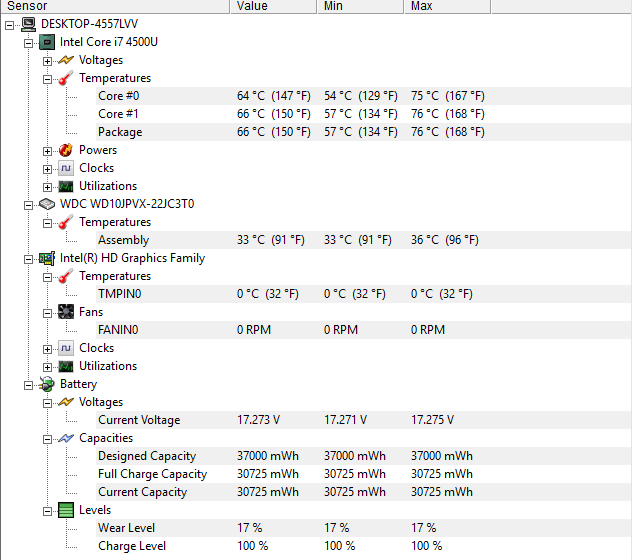The height and width of the screenshot is (560, 632).
Task: Click the WDC hard drive icon
Action: pyautogui.click(x=47, y=204)
